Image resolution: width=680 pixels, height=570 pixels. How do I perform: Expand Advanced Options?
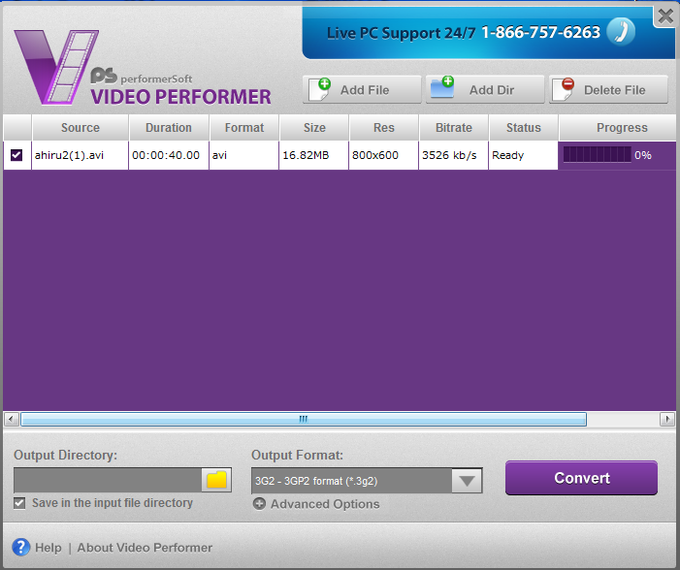coord(316,504)
